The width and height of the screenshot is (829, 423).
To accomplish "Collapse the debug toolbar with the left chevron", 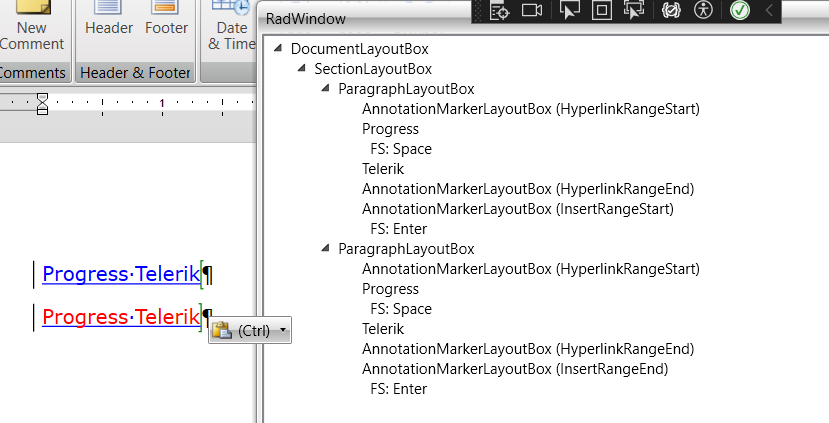I will (x=769, y=10).
